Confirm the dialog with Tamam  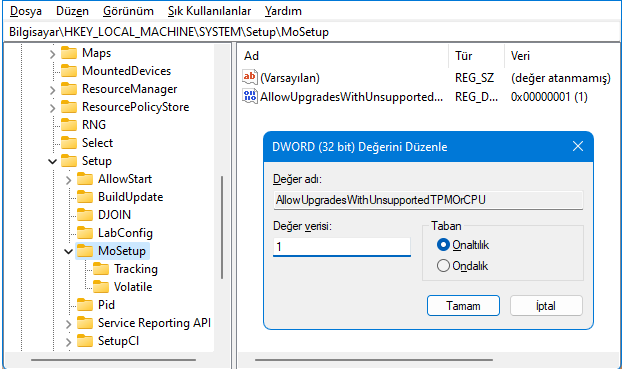(463, 306)
